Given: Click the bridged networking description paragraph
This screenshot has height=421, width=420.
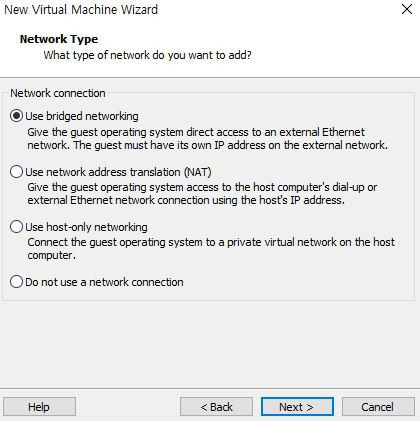Looking at the screenshot, I should pyautogui.click(x=208, y=139).
